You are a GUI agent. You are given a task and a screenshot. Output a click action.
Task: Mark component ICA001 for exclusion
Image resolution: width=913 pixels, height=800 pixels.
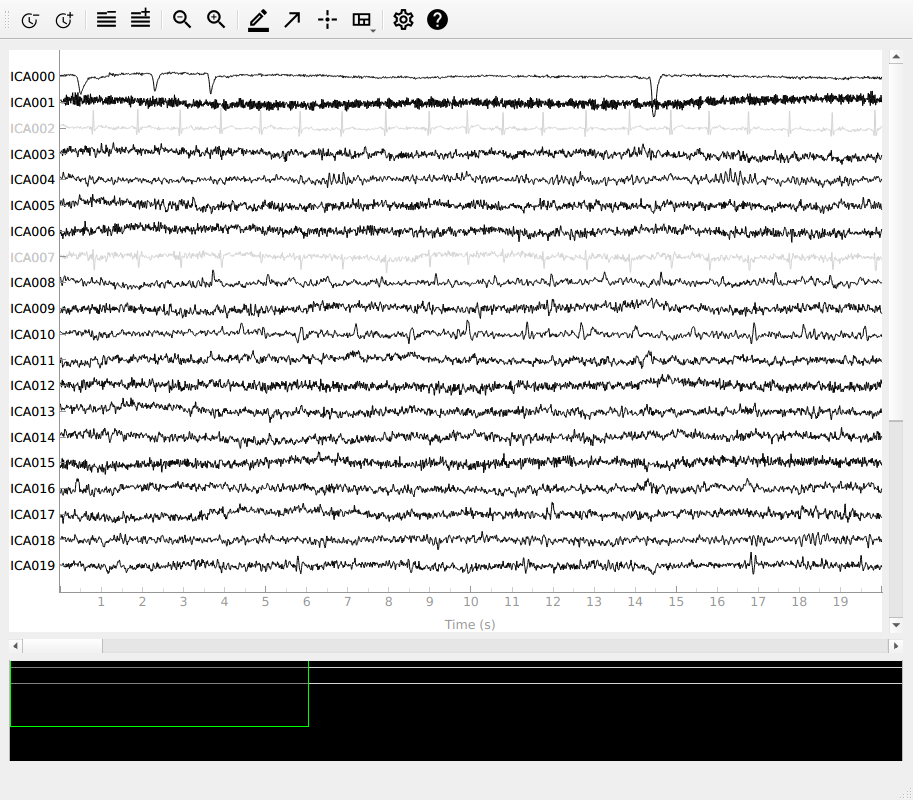tap(33, 102)
